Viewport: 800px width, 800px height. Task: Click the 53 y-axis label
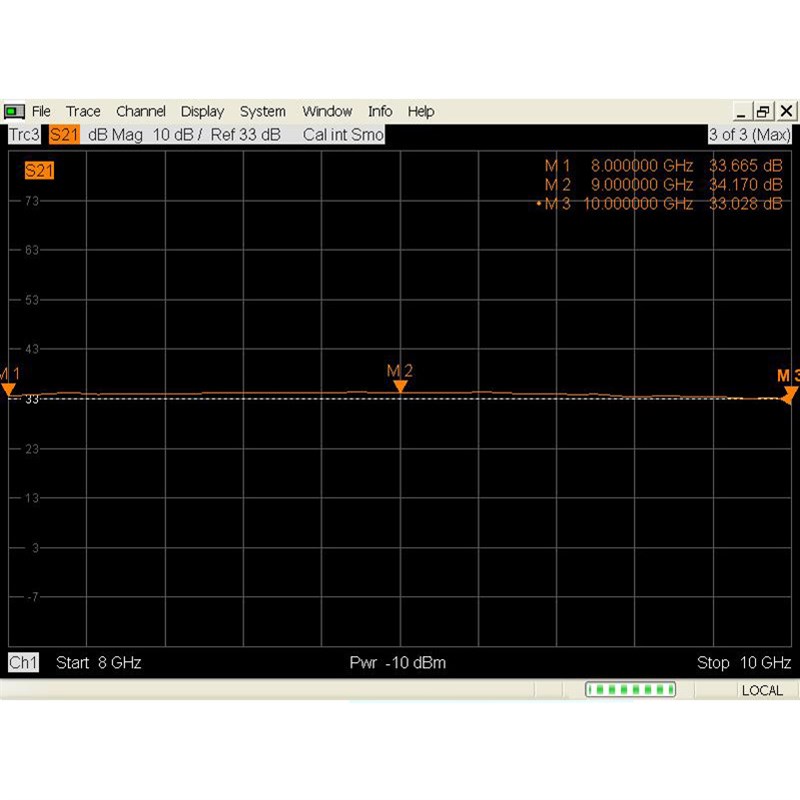pos(32,300)
